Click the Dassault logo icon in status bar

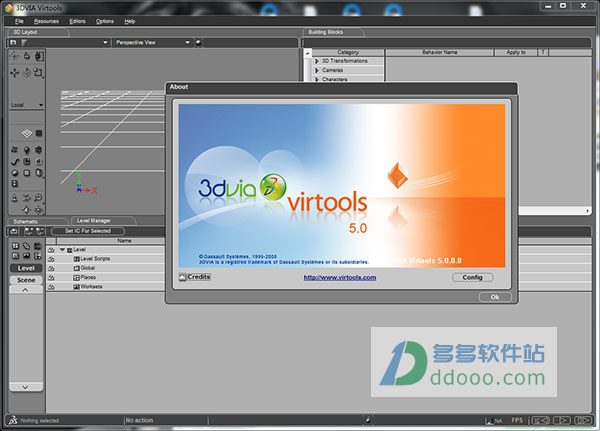13,420
